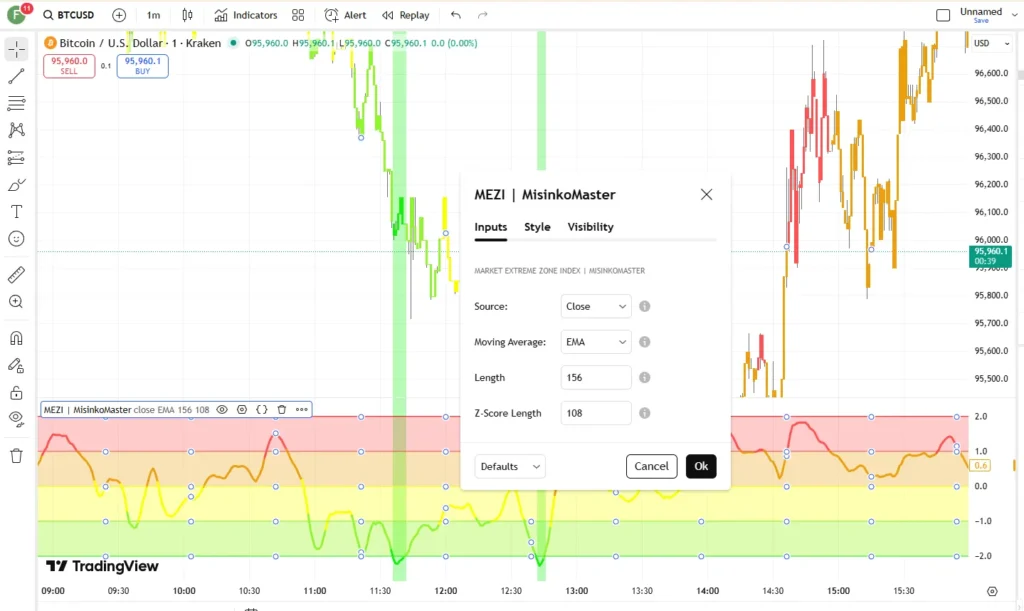This screenshot has width=1024, height=611.
Task: Click the remove objects trash icon
Action: click(x=16, y=456)
